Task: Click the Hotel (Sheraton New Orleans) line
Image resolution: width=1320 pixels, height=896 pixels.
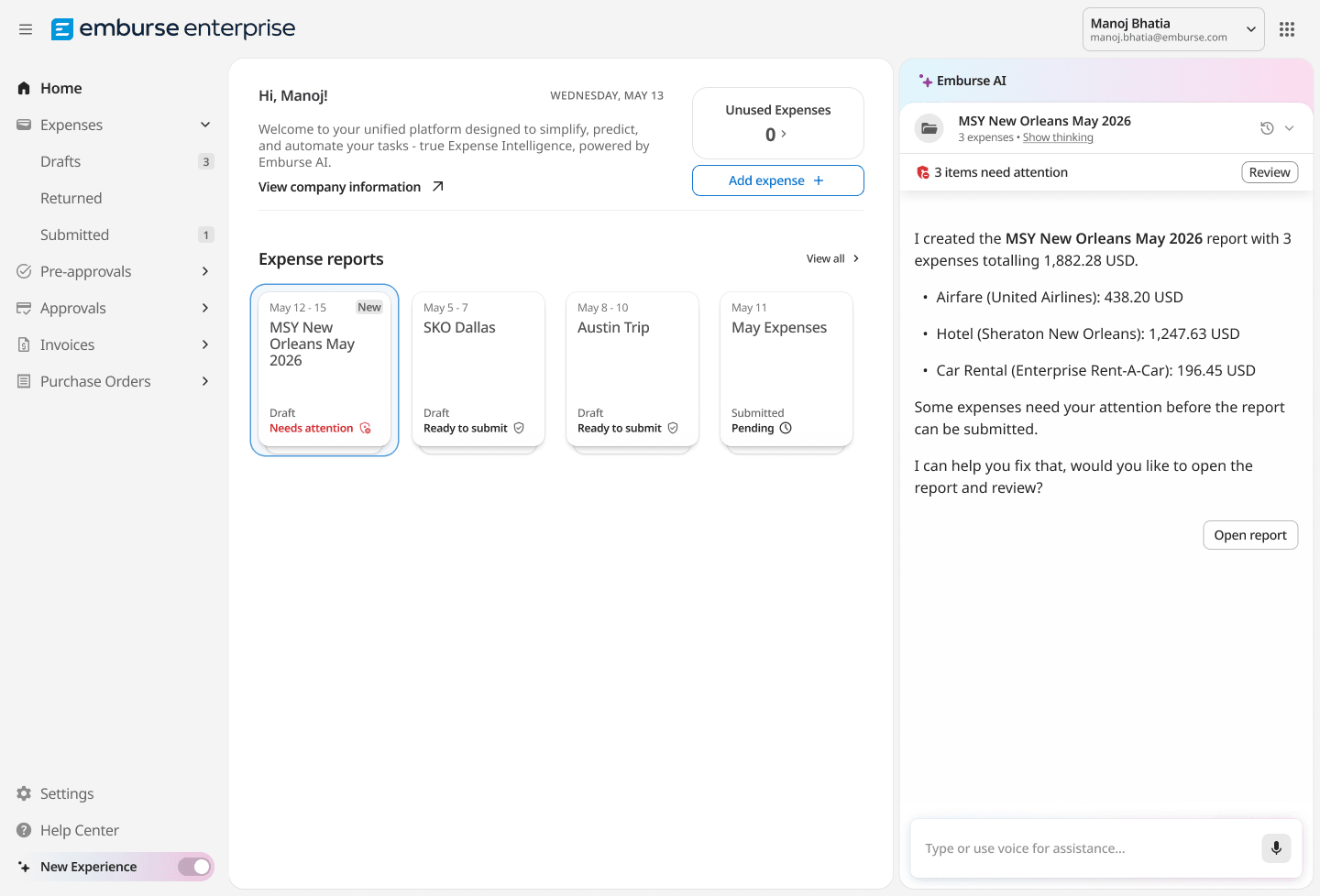Action: pos(1088,333)
